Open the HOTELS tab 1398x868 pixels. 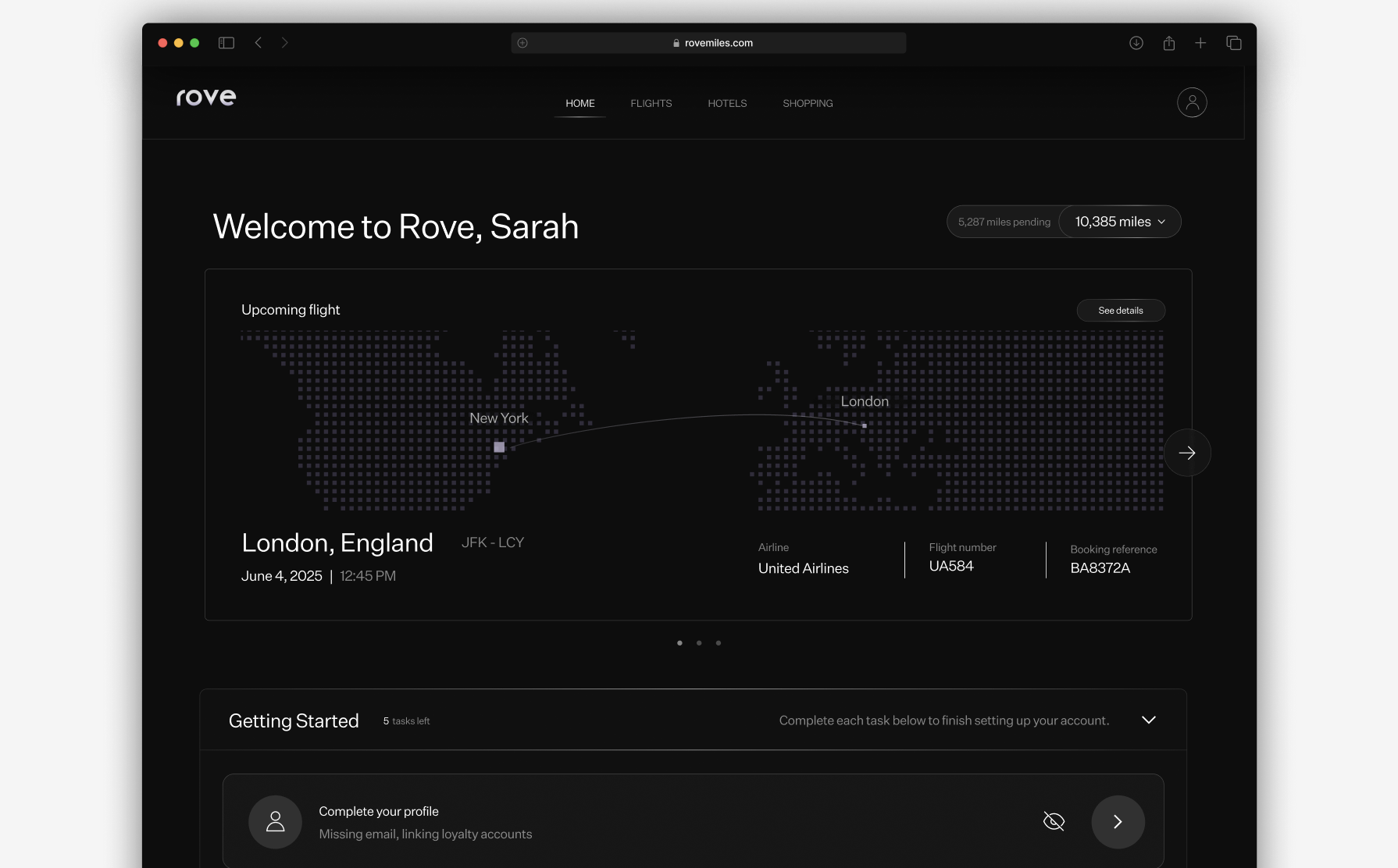[x=727, y=103]
